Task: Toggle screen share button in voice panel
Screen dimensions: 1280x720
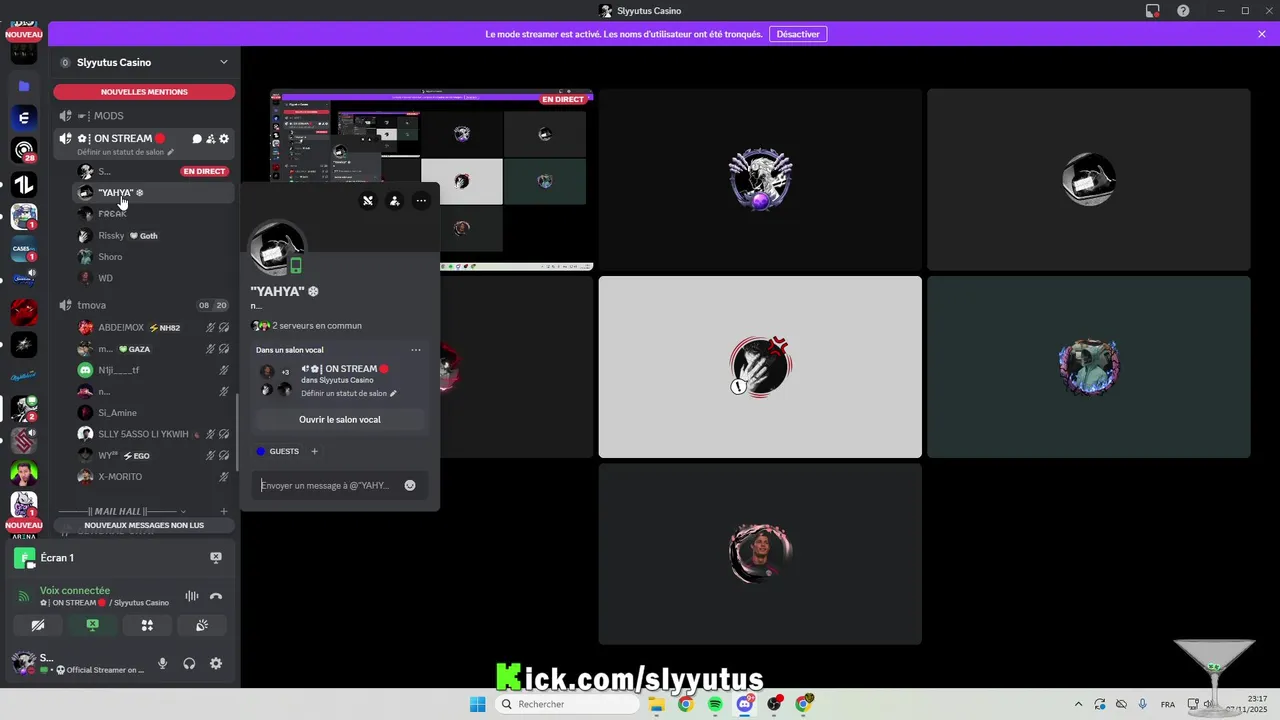Action: tap(93, 625)
